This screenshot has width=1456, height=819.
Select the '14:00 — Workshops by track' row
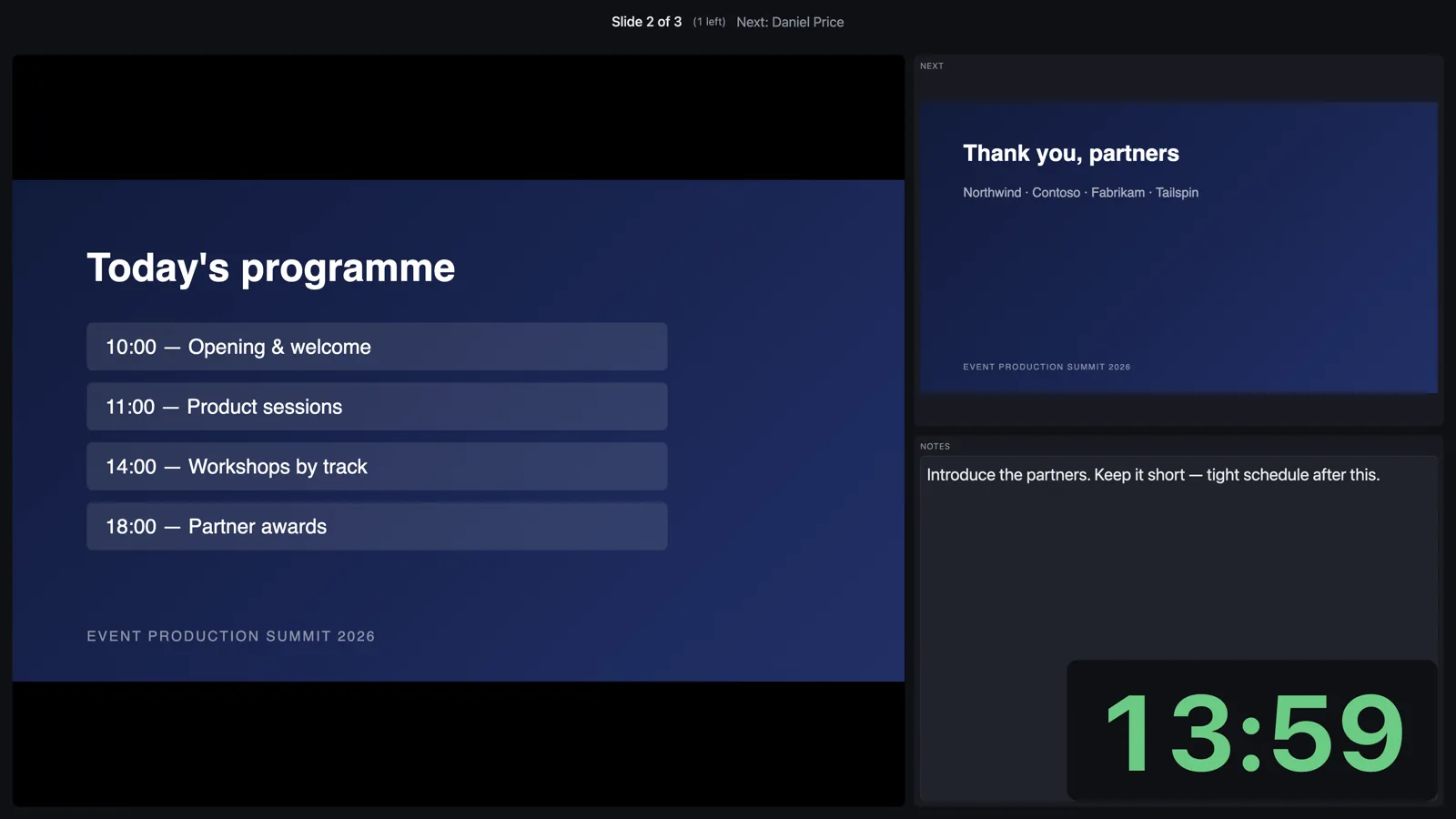click(377, 467)
